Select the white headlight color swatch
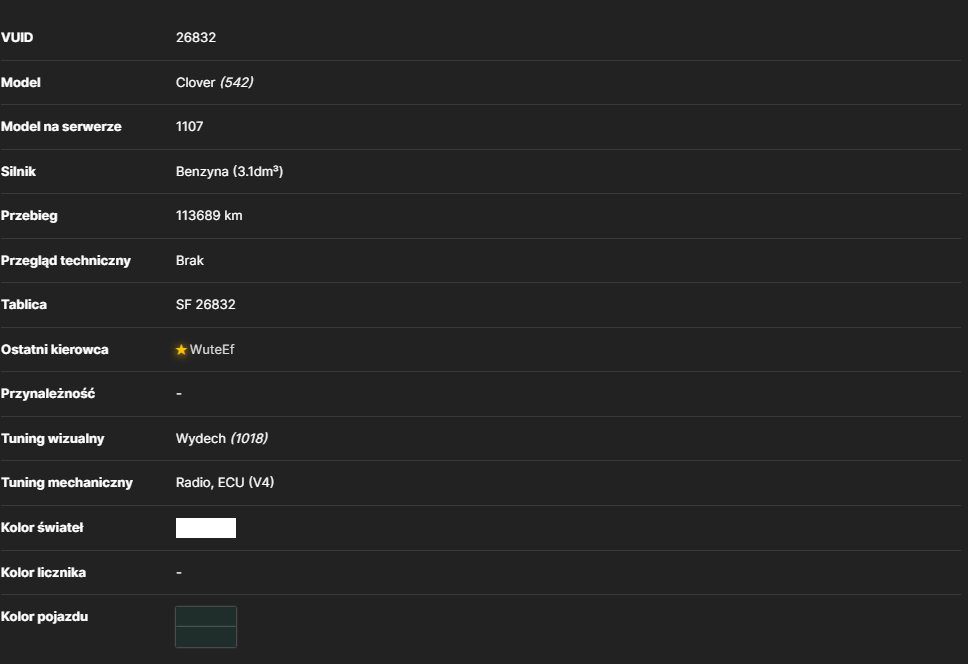968x664 pixels. point(206,528)
